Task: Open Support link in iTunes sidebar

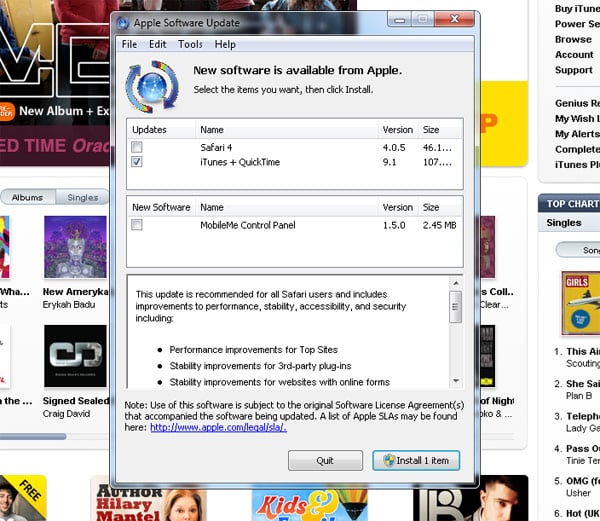Action: coord(574,70)
